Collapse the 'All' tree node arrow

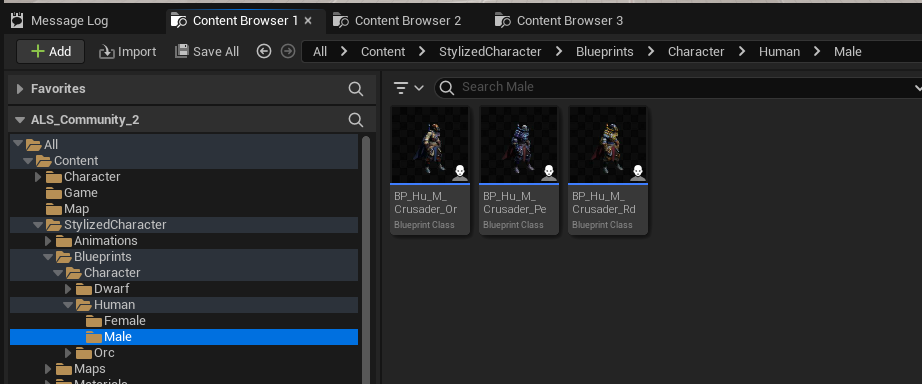(19, 144)
